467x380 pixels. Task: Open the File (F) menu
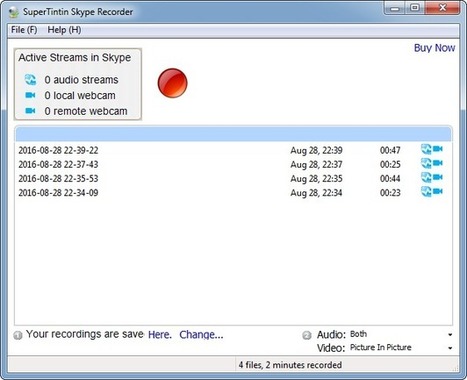tap(24, 30)
